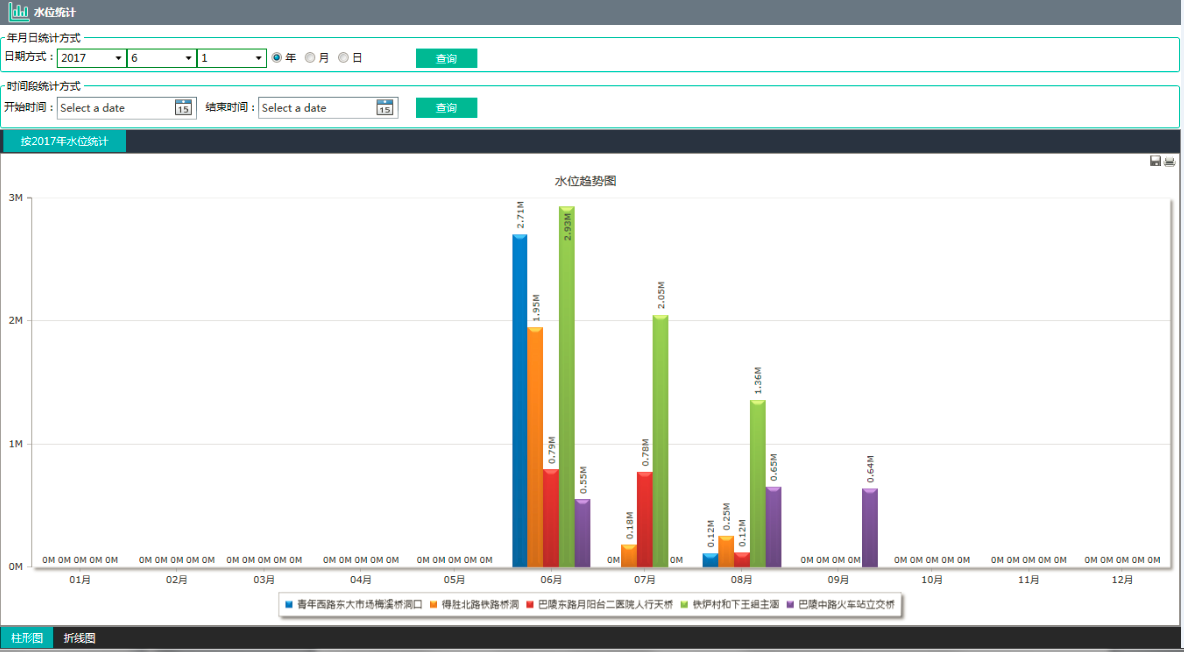Toggle the blue 青年西路东大市场梅溪桥洞口 legend marker
The width and height of the screenshot is (1184, 652).
coord(289,605)
